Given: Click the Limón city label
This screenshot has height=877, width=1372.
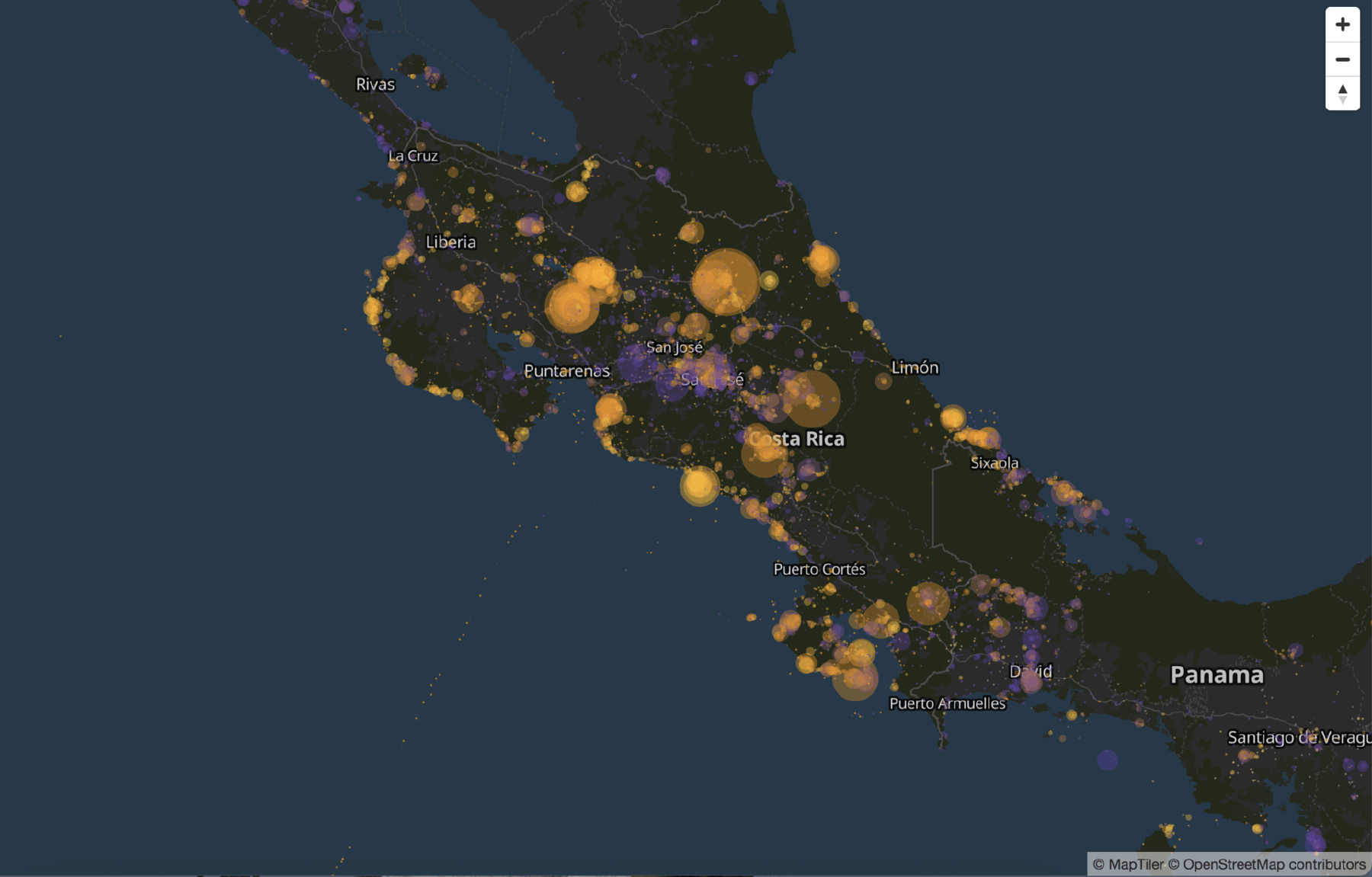Looking at the screenshot, I should 915,367.
